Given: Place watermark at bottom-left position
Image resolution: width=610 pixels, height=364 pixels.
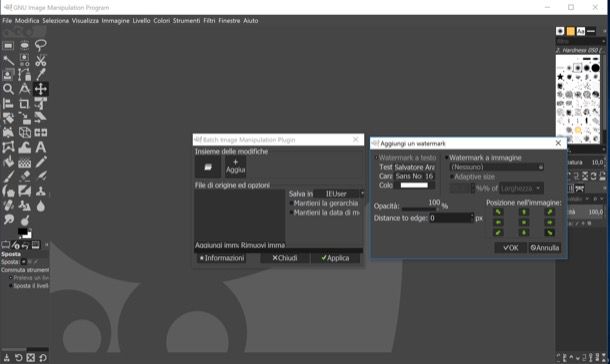Looking at the screenshot, I should point(498,233).
